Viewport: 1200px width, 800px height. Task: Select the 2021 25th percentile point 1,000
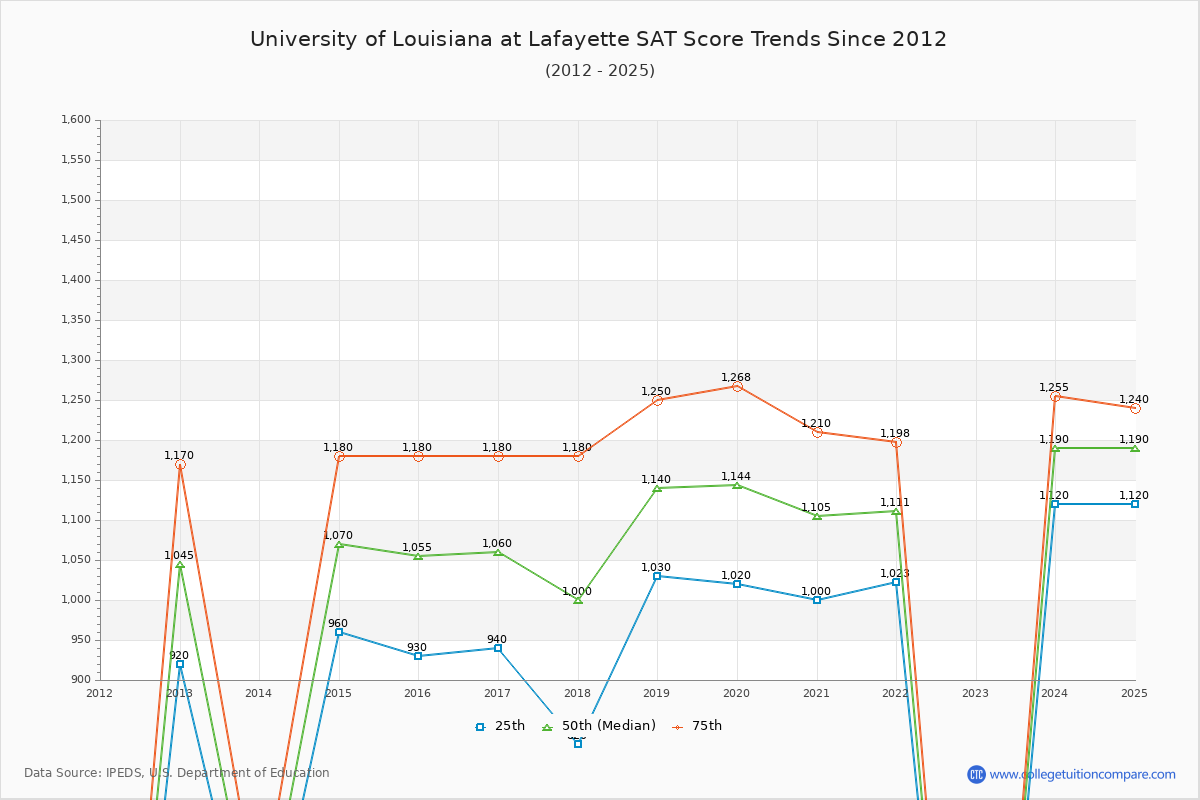click(x=817, y=600)
